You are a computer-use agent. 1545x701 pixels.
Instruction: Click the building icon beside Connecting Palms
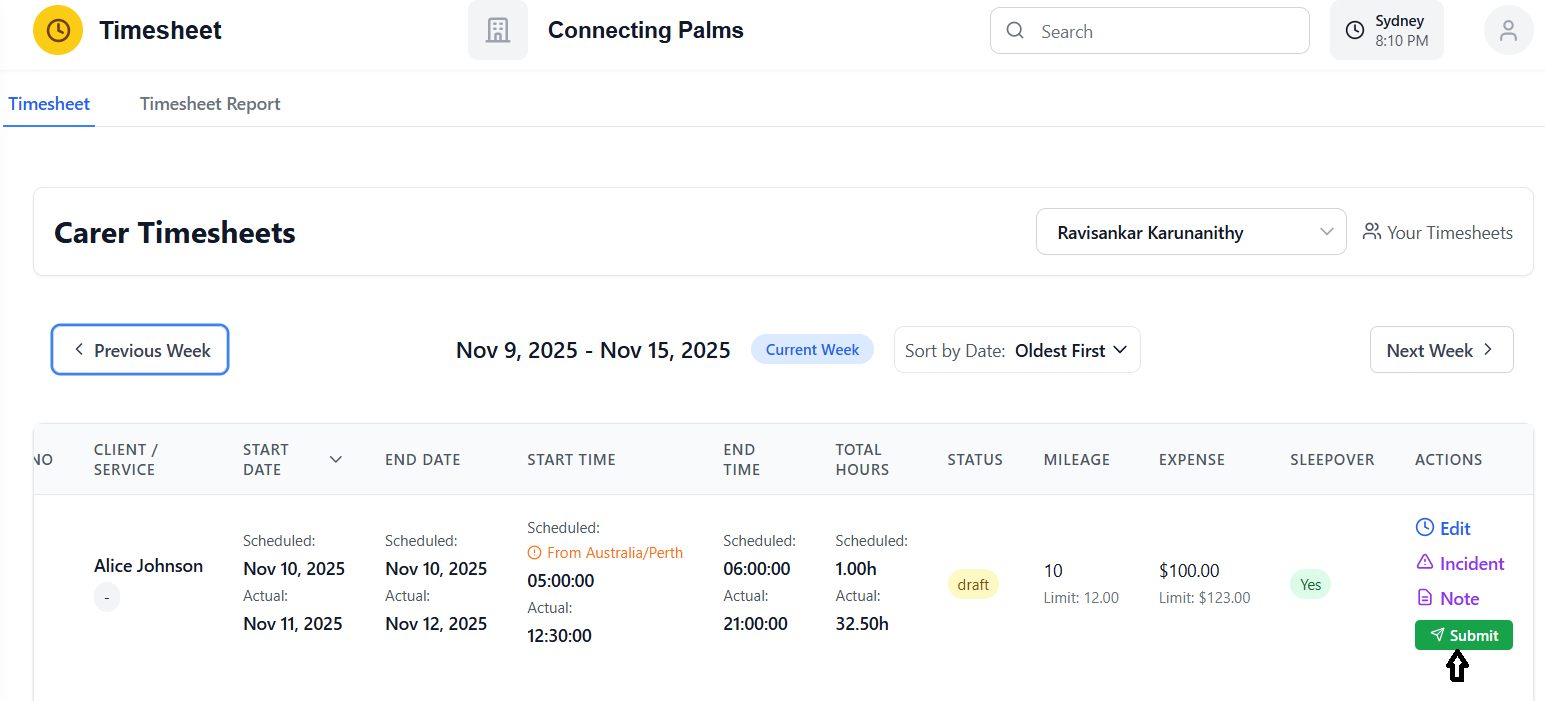[497, 30]
